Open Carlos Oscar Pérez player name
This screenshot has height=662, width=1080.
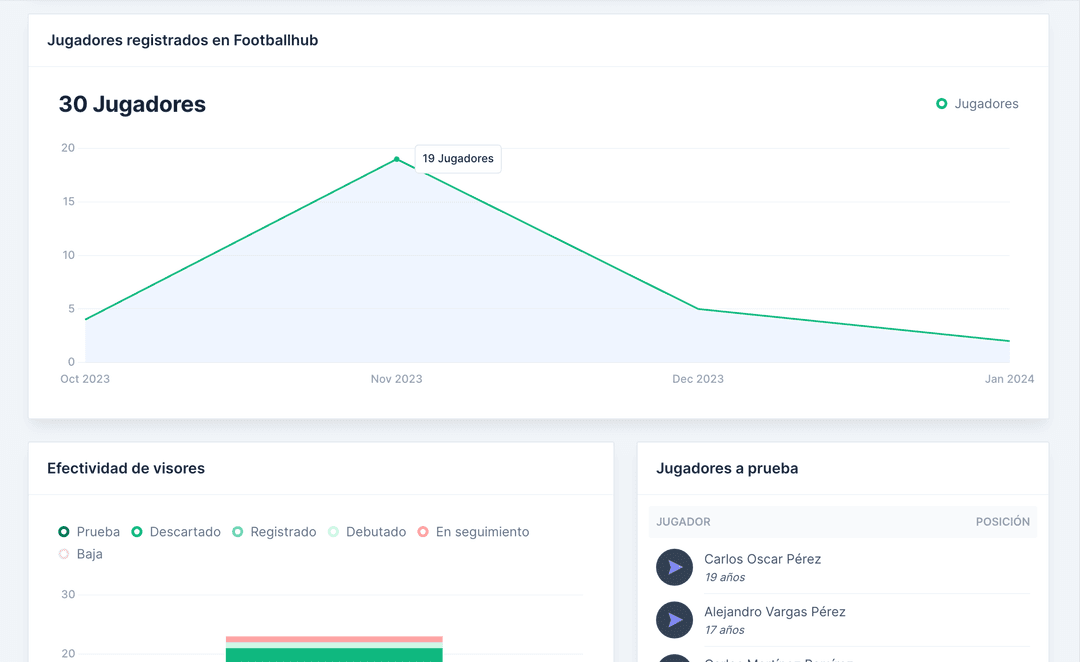coord(762,559)
